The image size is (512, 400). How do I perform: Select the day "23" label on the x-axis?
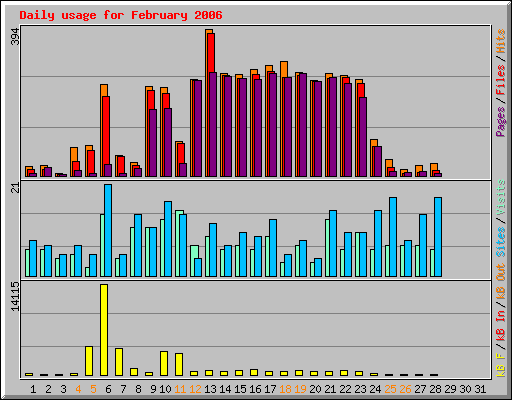[360, 389]
